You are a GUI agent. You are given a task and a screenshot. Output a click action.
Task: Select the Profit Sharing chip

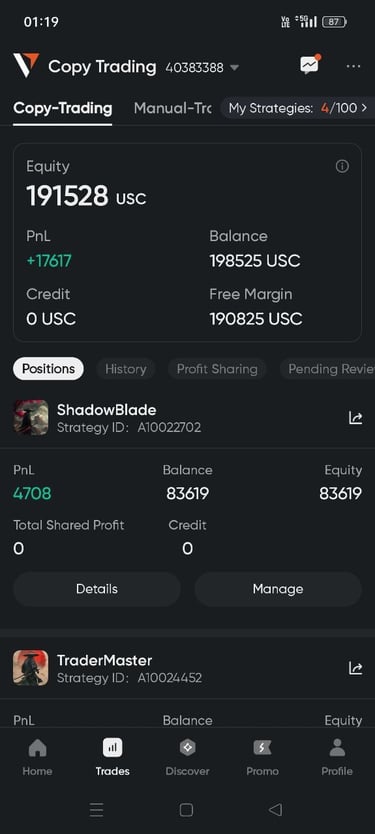tap(217, 369)
